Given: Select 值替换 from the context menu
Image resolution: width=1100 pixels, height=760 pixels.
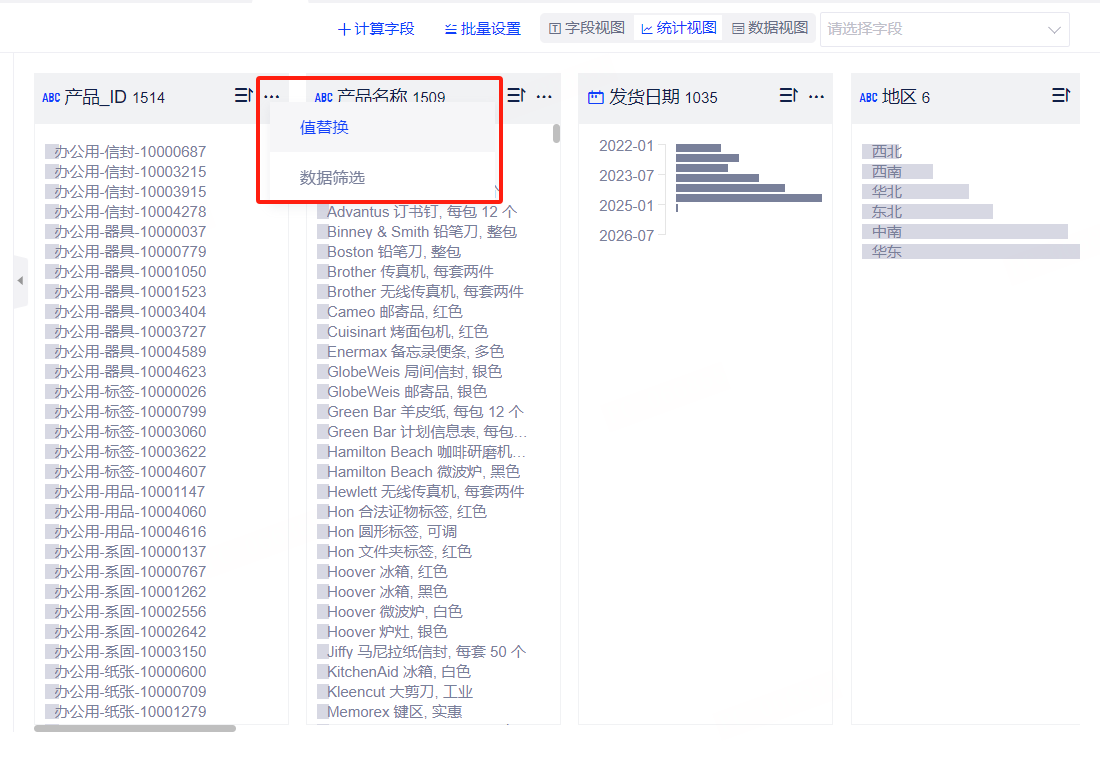Looking at the screenshot, I should click(x=325, y=128).
